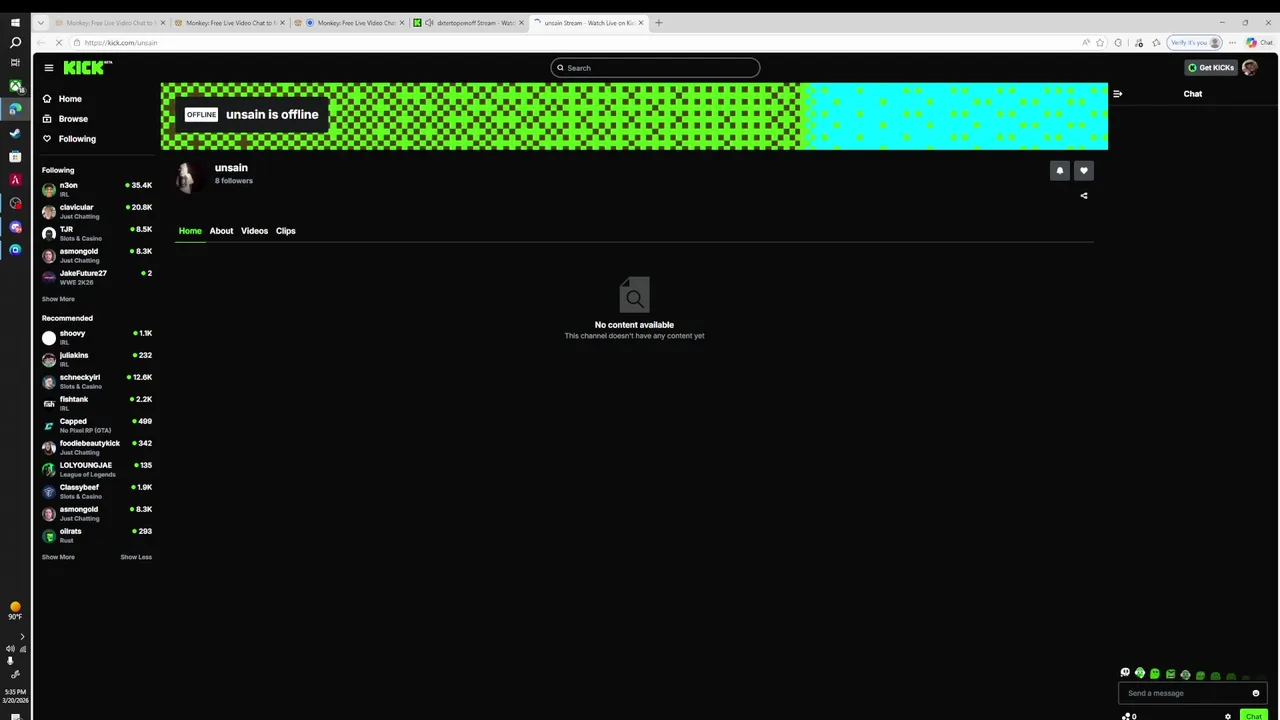1280x720 pixels.
Task: Open the emoji picker in message box
Action: 1256,693
